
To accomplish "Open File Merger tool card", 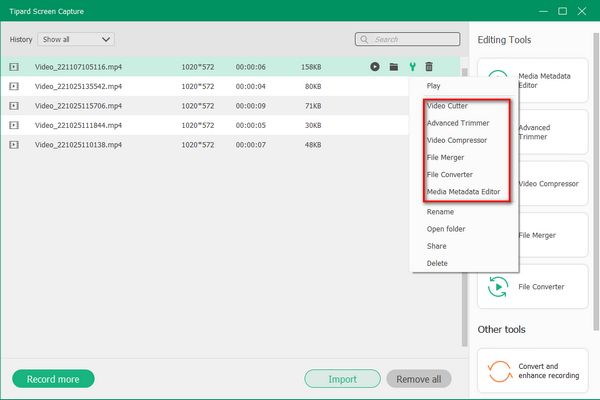I will [x=533, y=235].
